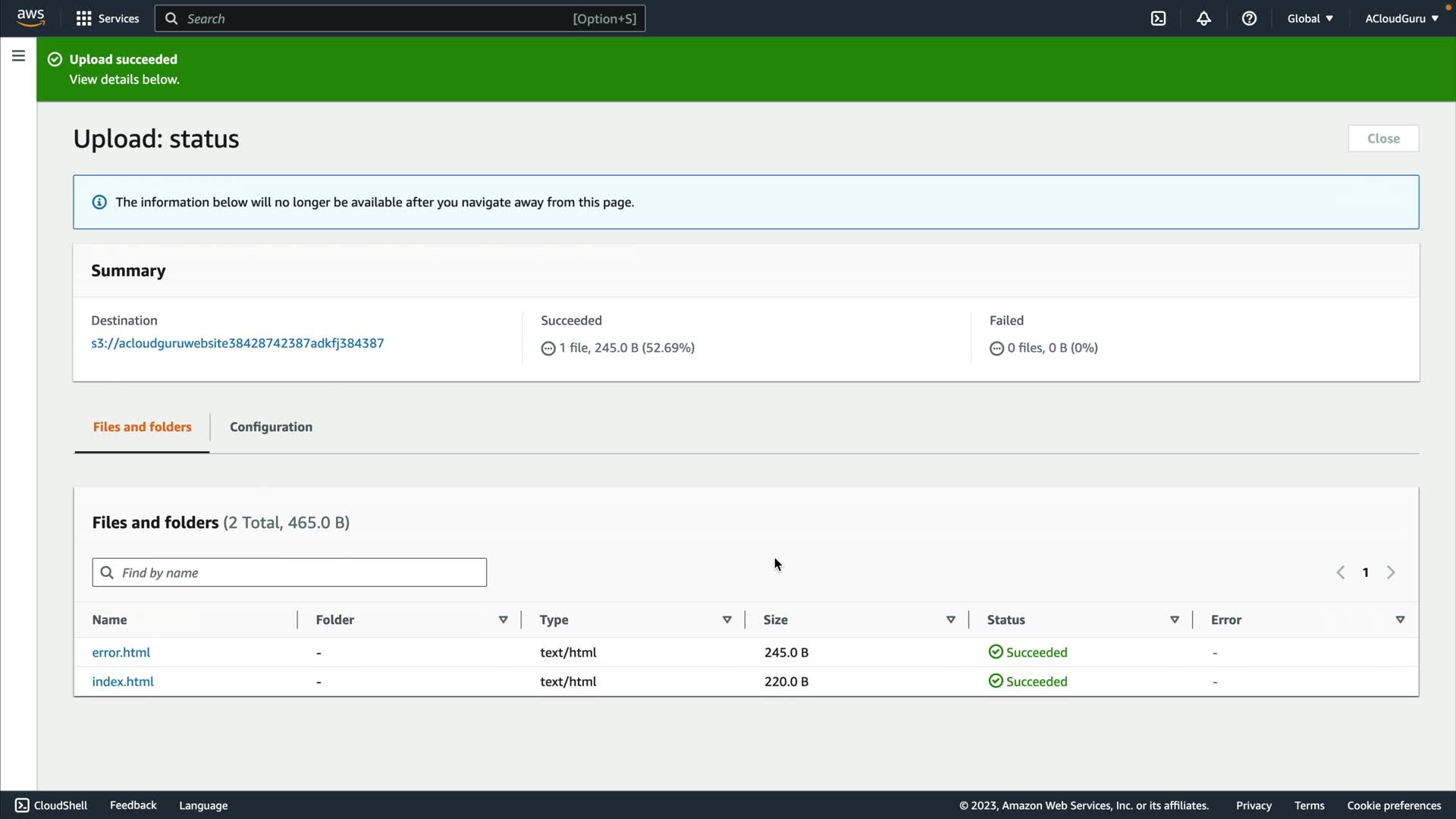1456x819 pixels.
Task: Switch to the Configuration tab
Action: (x=271, y=427)
